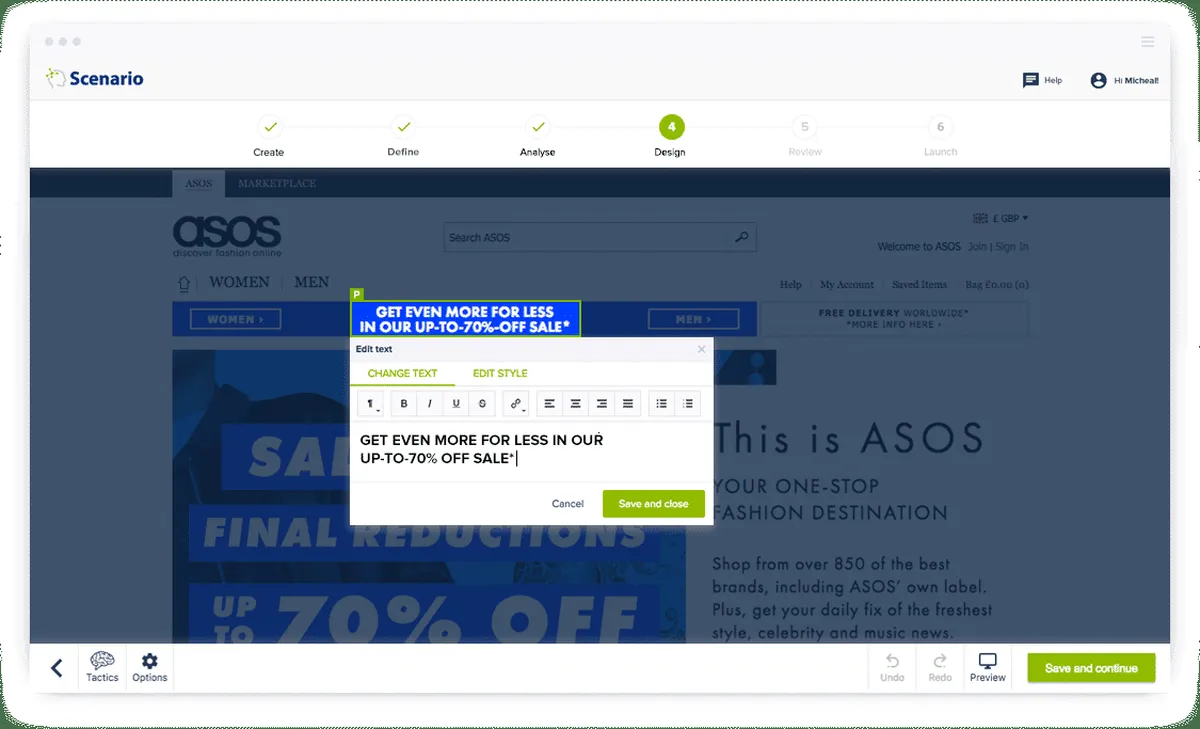Screen dimensions: 1200x729
Task: Click the Scenario logo
Action: pyautogui.click(x=95, y=78)
